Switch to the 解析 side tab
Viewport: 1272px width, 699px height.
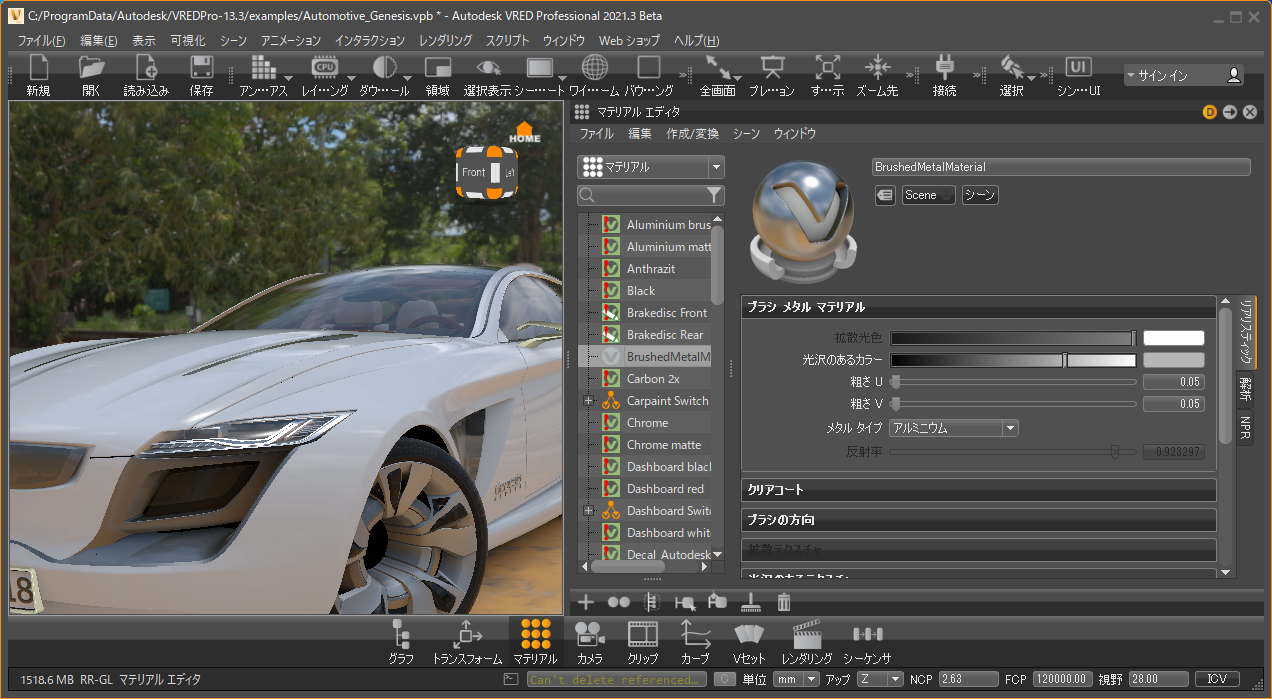point(1245,388)
